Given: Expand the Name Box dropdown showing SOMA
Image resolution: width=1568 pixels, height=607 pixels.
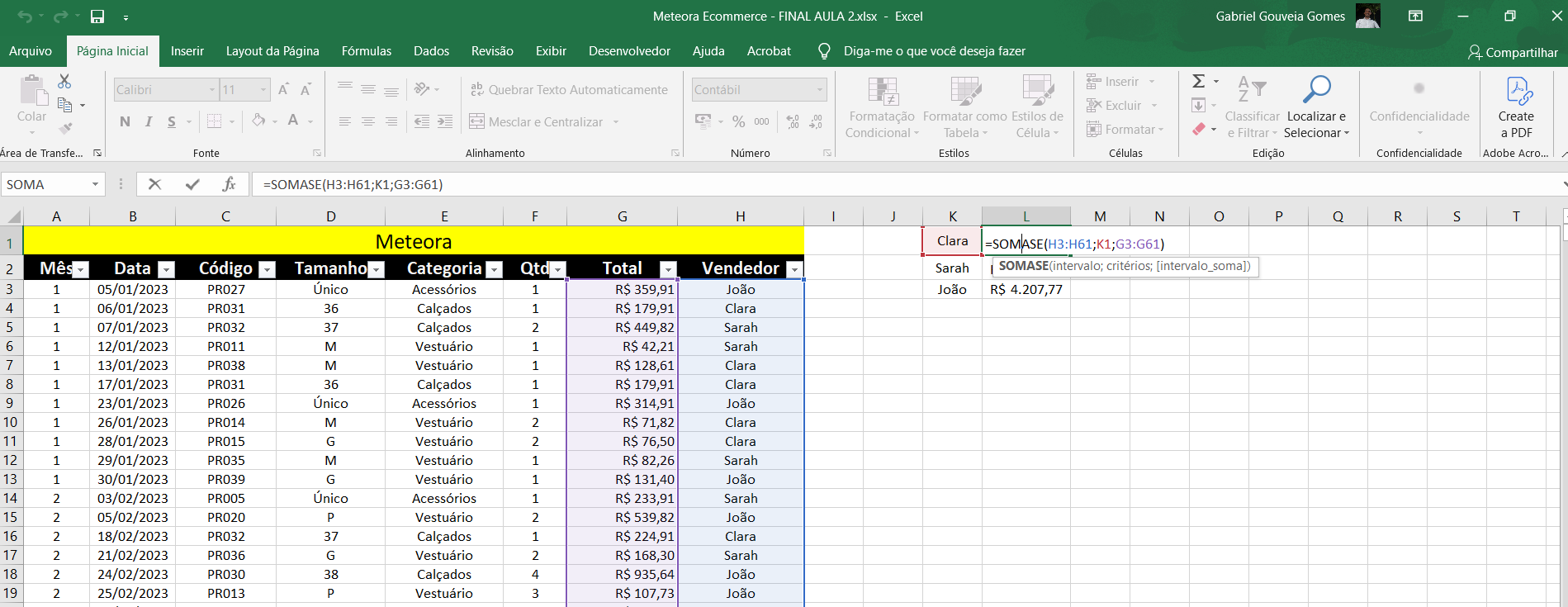Looking at the screenshot, I should point(96,184).
